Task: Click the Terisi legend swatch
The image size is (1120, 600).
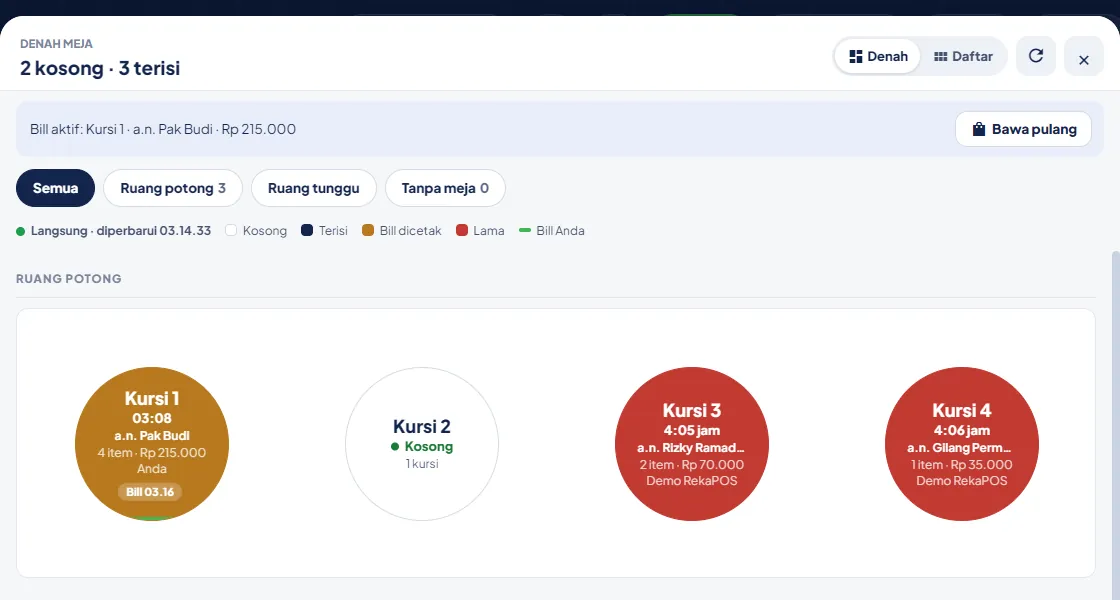Action: tap(307, 230)
